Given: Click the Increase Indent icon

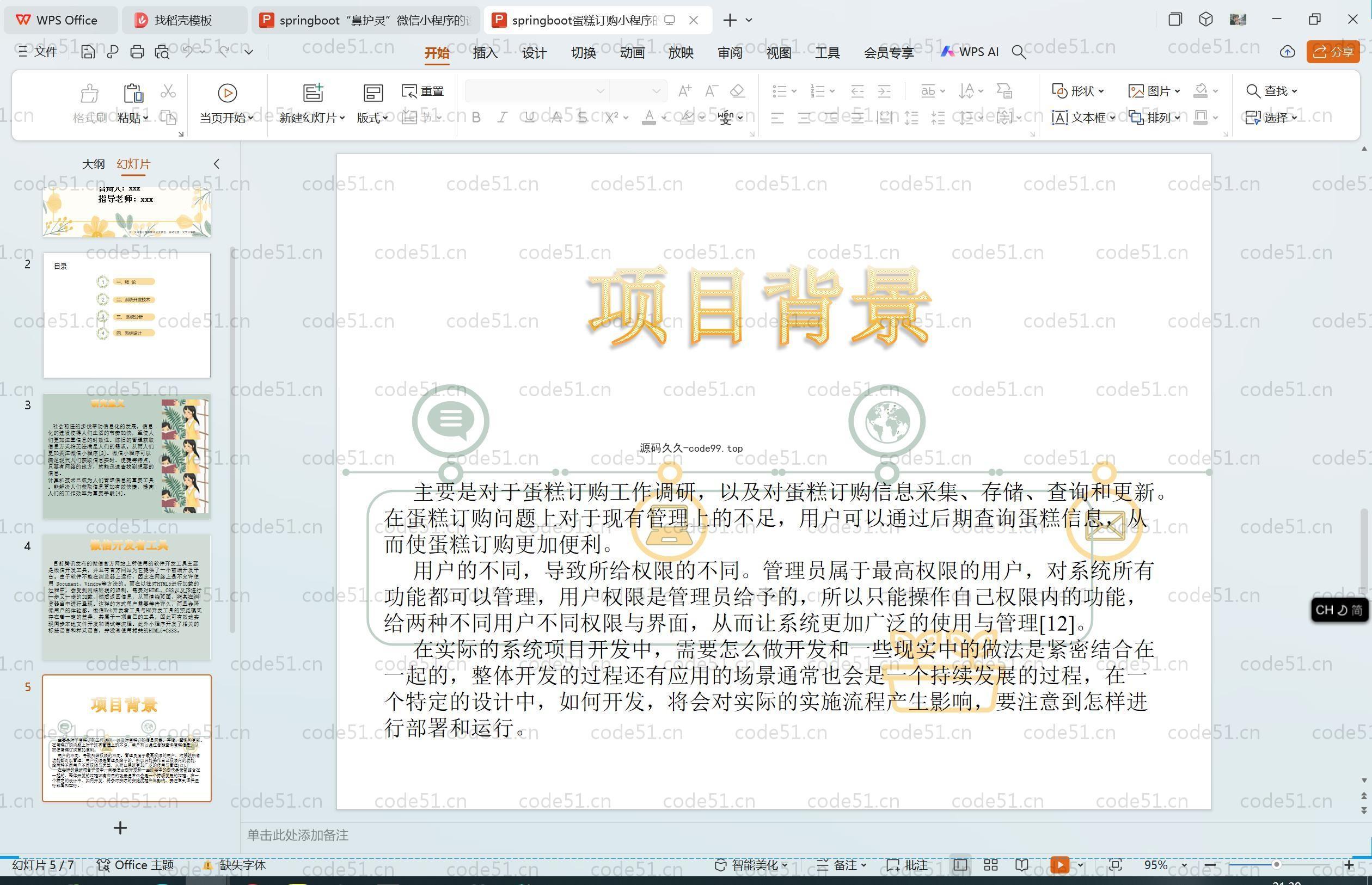Looking at the screenshot, I should click(x=884, y=91).
